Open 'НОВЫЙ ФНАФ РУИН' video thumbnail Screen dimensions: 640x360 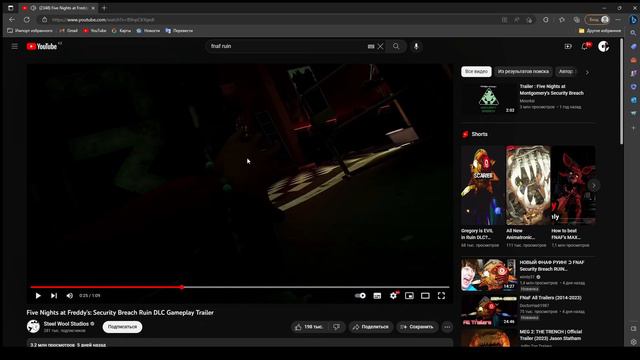point(489,275)
